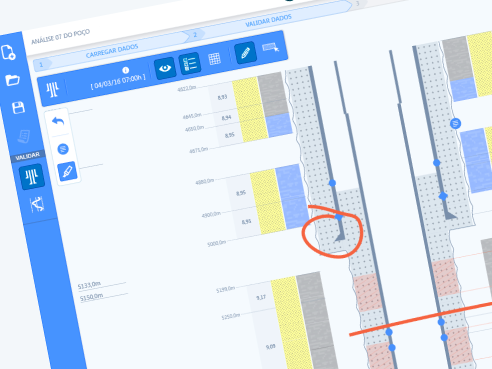
Task: Click the blue marker inside red circle
Action: (339, 217)
